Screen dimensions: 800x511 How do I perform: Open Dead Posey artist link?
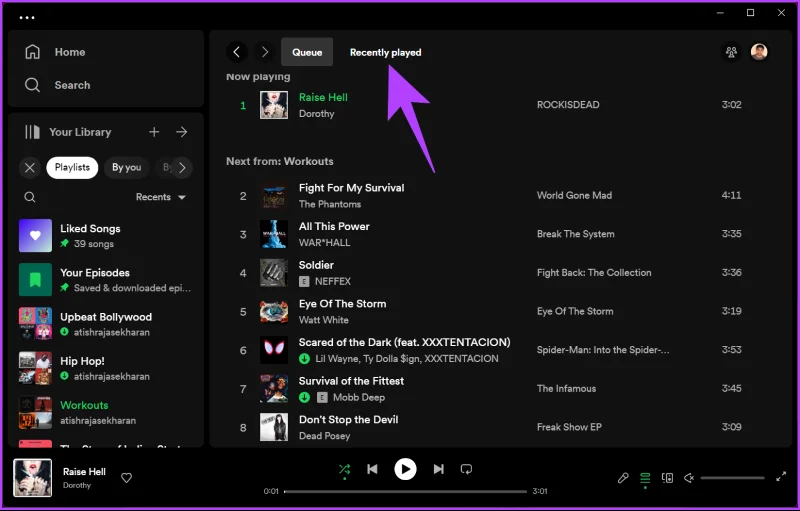[x=324, y=436]
